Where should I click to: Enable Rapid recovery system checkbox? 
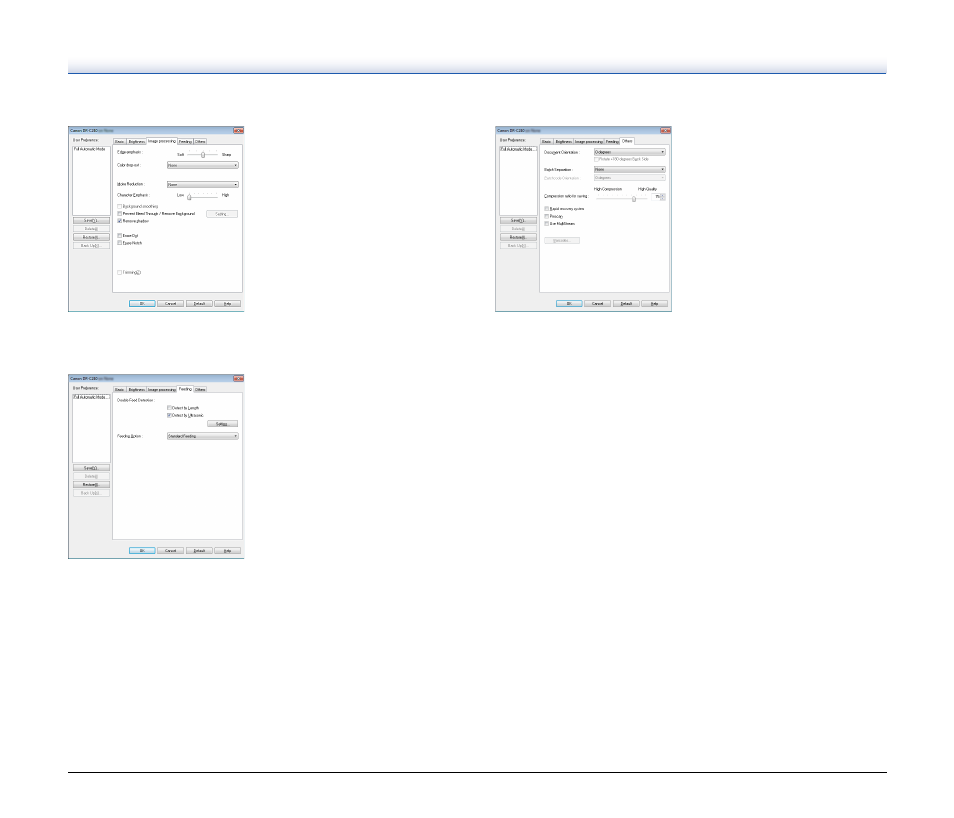[547, 208]
